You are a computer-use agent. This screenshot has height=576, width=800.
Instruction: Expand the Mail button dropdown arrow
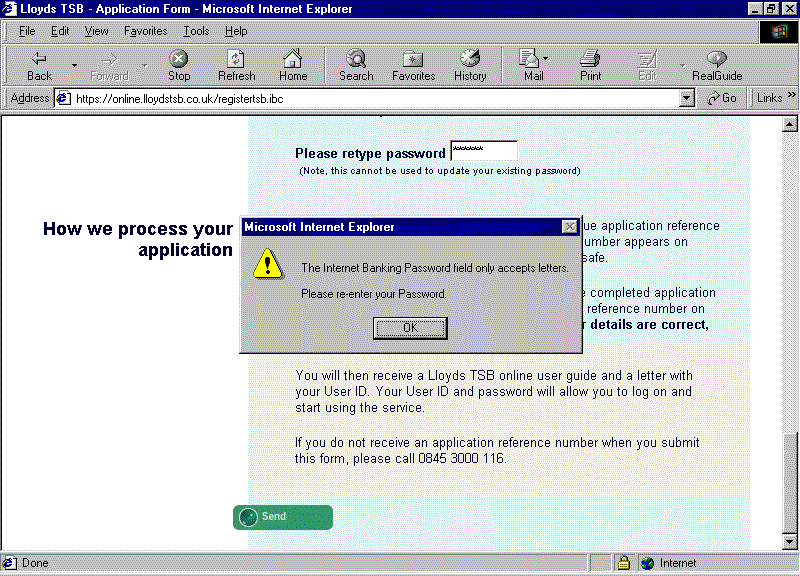pos(546,59)
